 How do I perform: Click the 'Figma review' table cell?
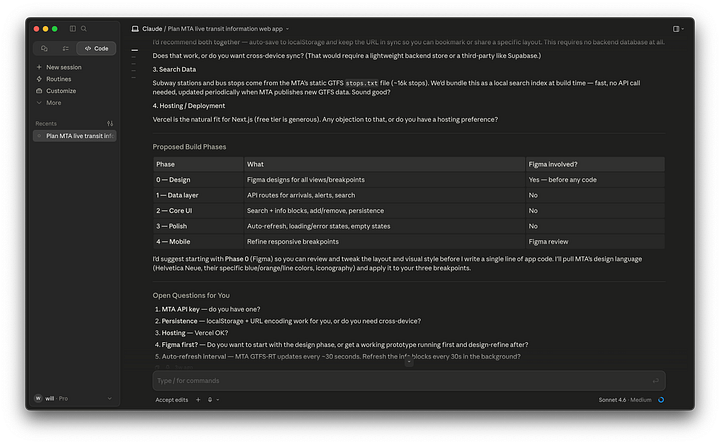tap(595, 242)
